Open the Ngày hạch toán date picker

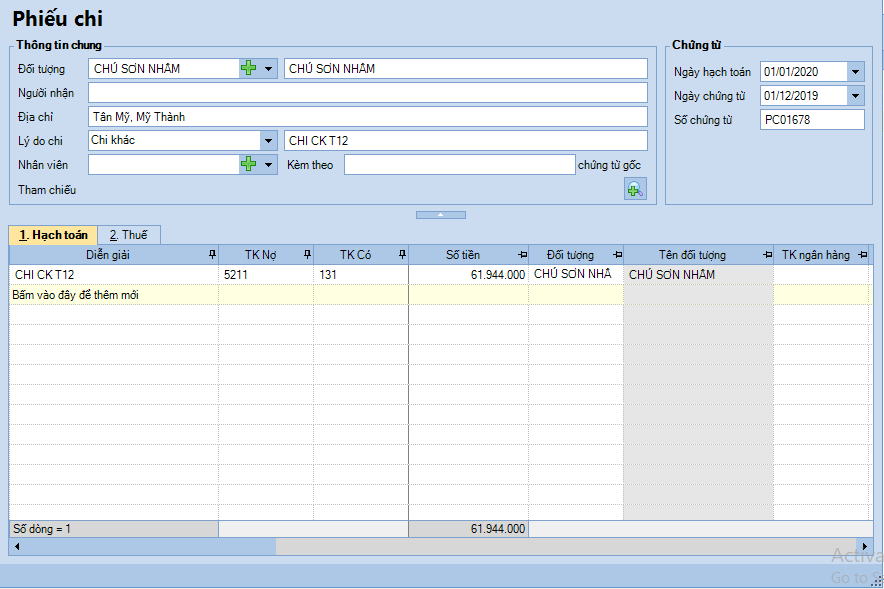pos(855,72)
